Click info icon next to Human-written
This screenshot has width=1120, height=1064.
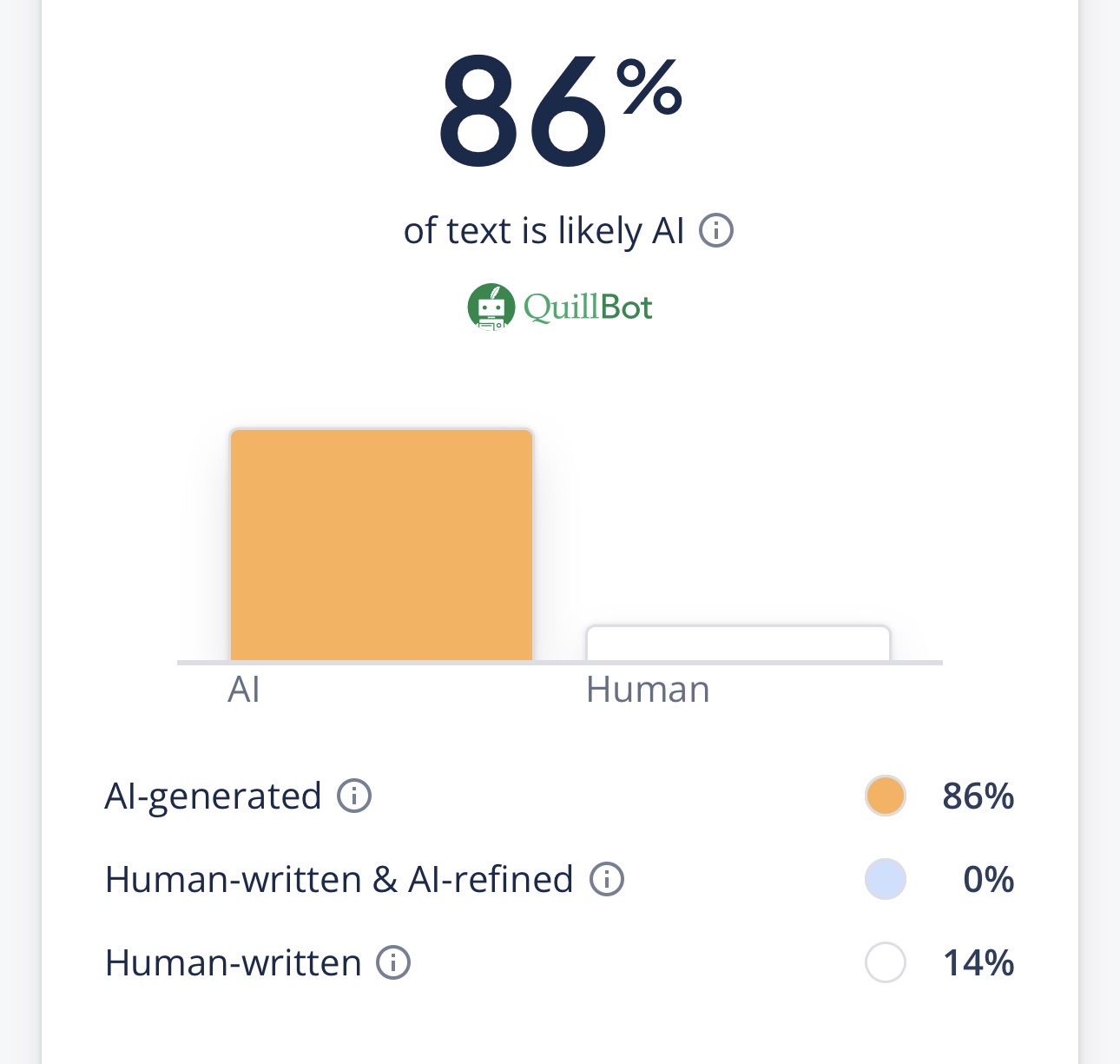tap(393, 962)
